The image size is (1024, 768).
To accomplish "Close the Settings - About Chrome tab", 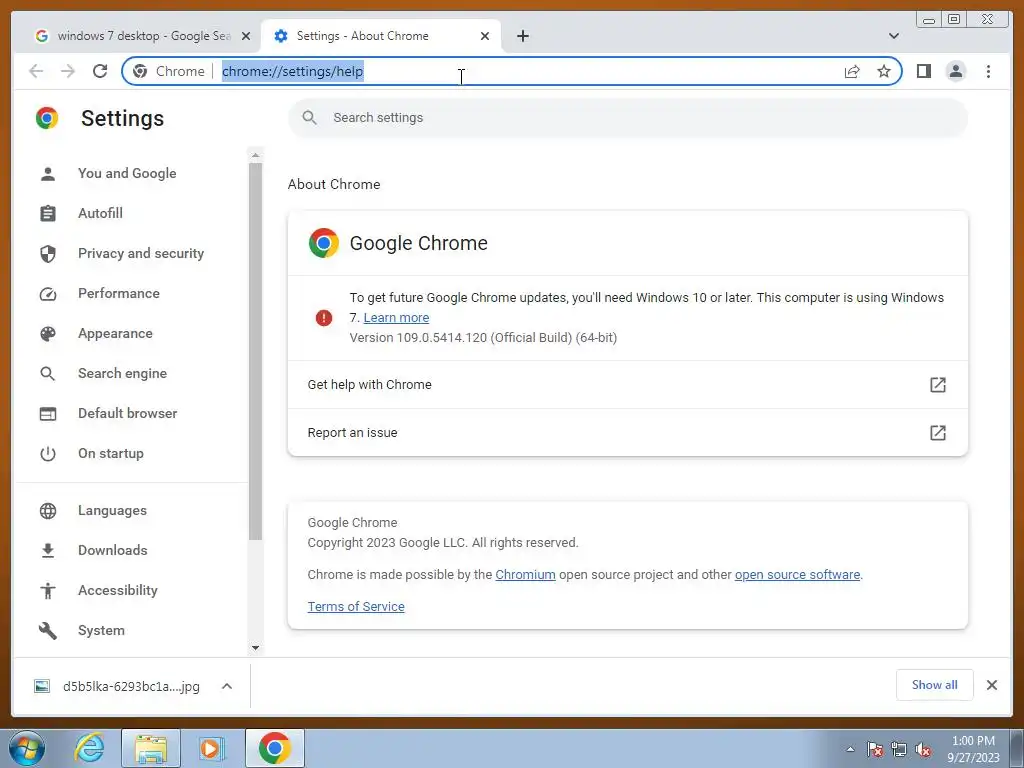I will click(x=485, y=36).
